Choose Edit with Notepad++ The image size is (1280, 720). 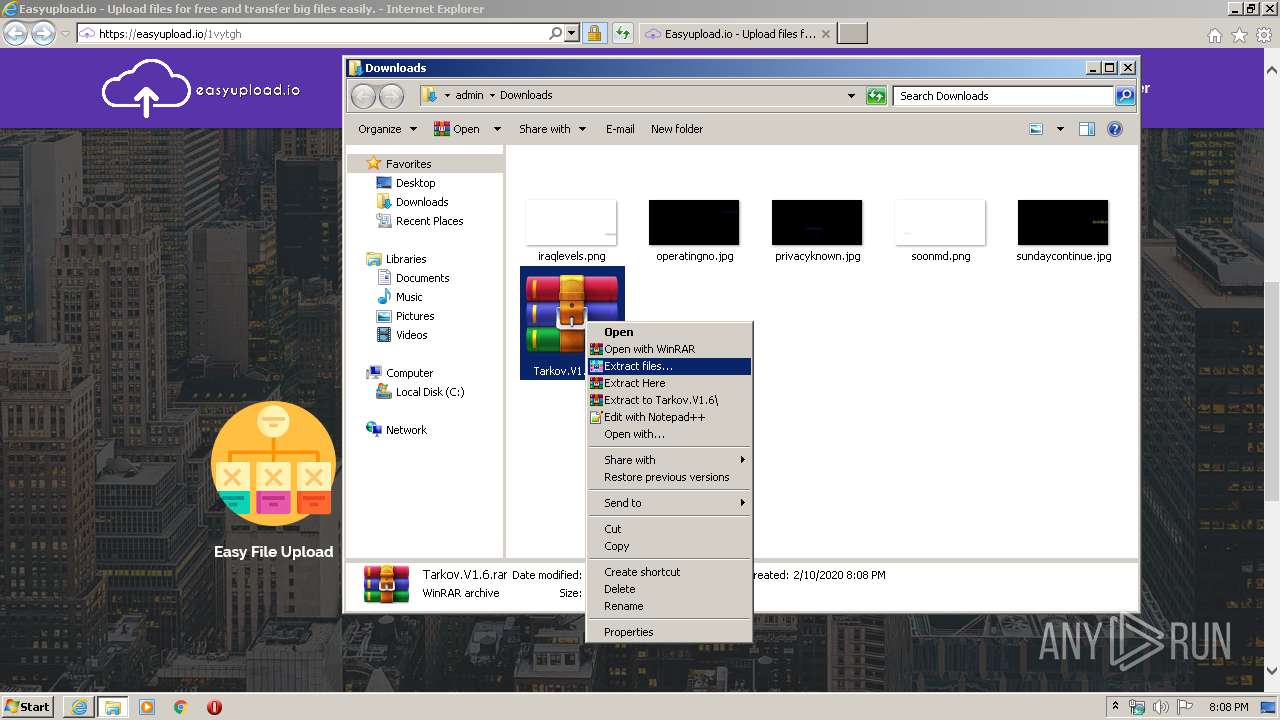pos(668,417)
